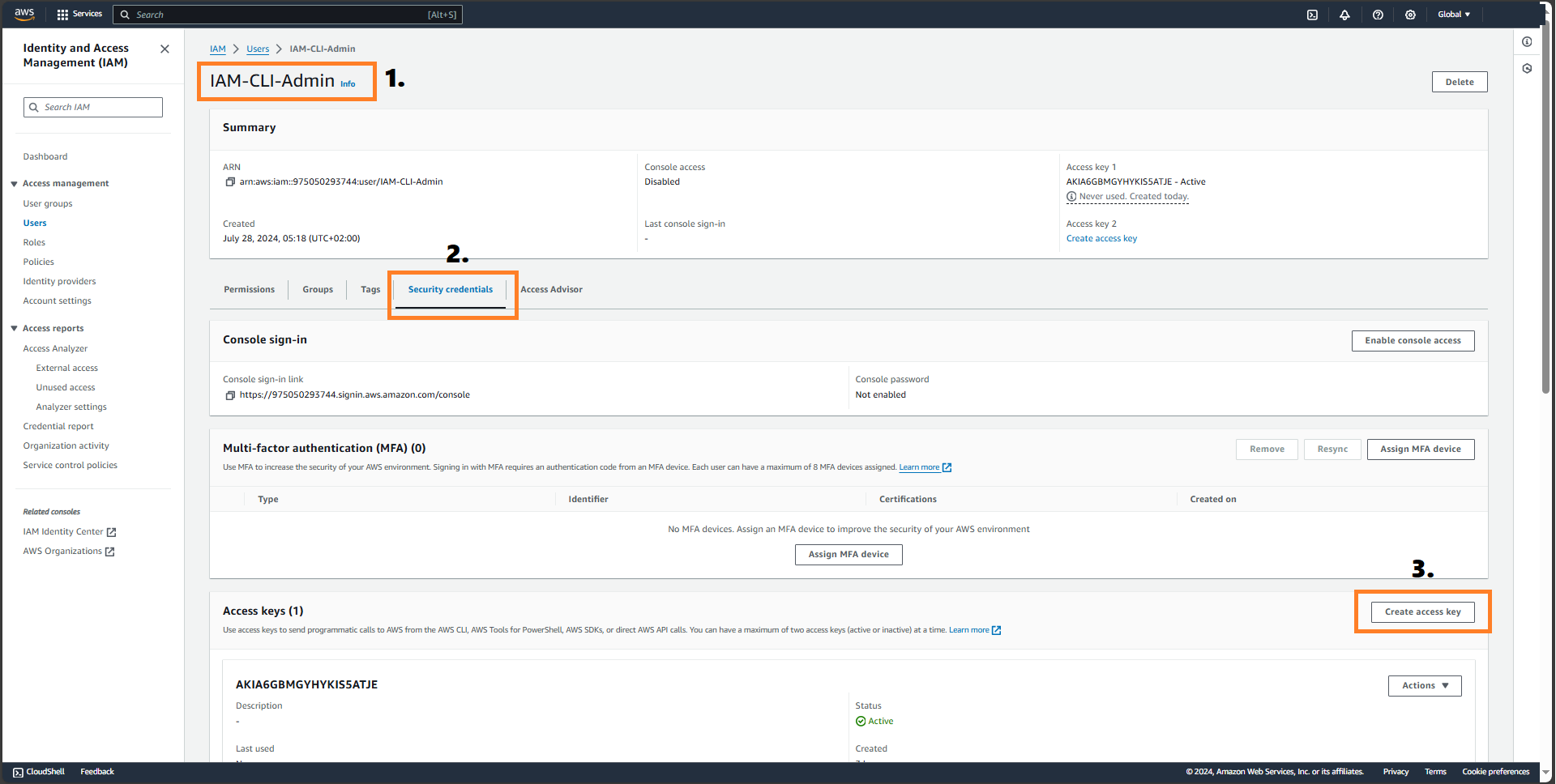Screen dimensions: 1556x784
Task: Switch to the Permissions tab
Action: pyautogui.click(x=249, y=290)
